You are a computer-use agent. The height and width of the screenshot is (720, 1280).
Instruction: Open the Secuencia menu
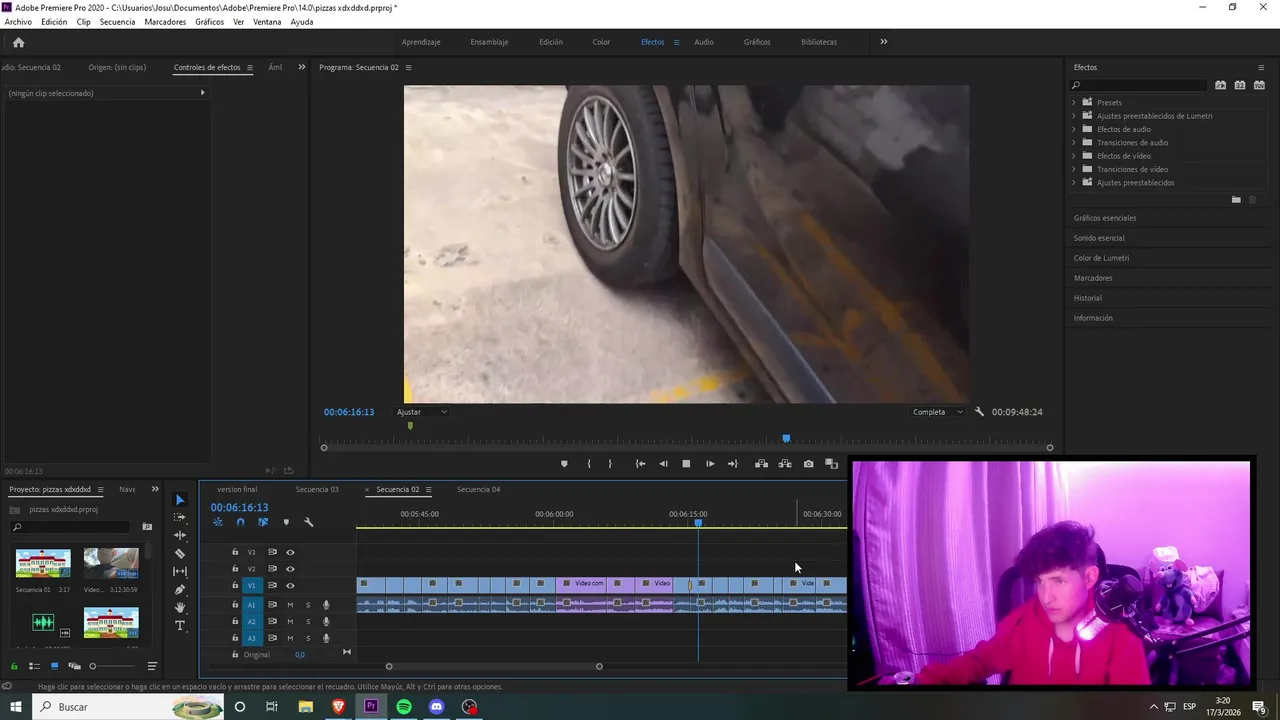coord(117,22)
